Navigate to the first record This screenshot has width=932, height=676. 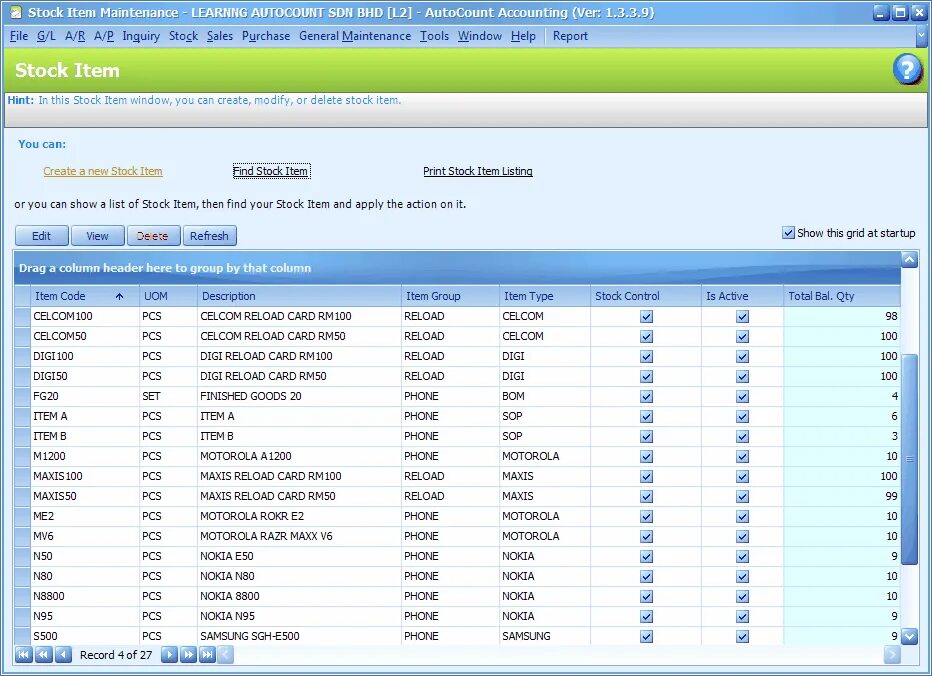tap(23, 656)
